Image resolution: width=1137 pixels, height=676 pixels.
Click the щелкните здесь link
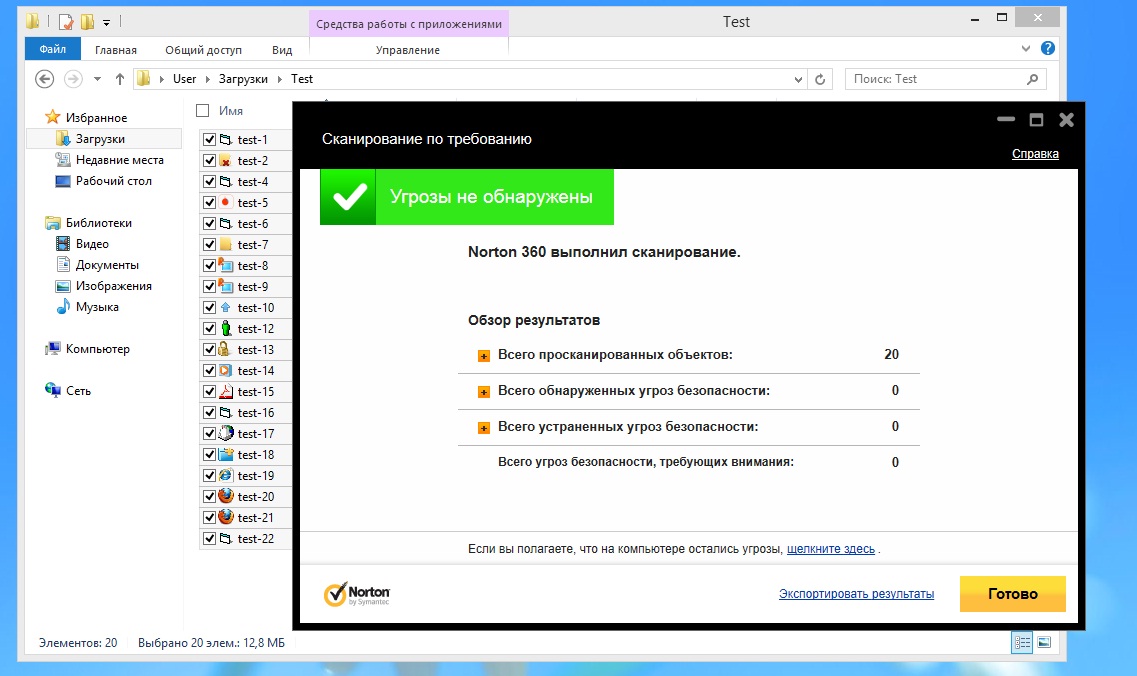tap(831, 549)
